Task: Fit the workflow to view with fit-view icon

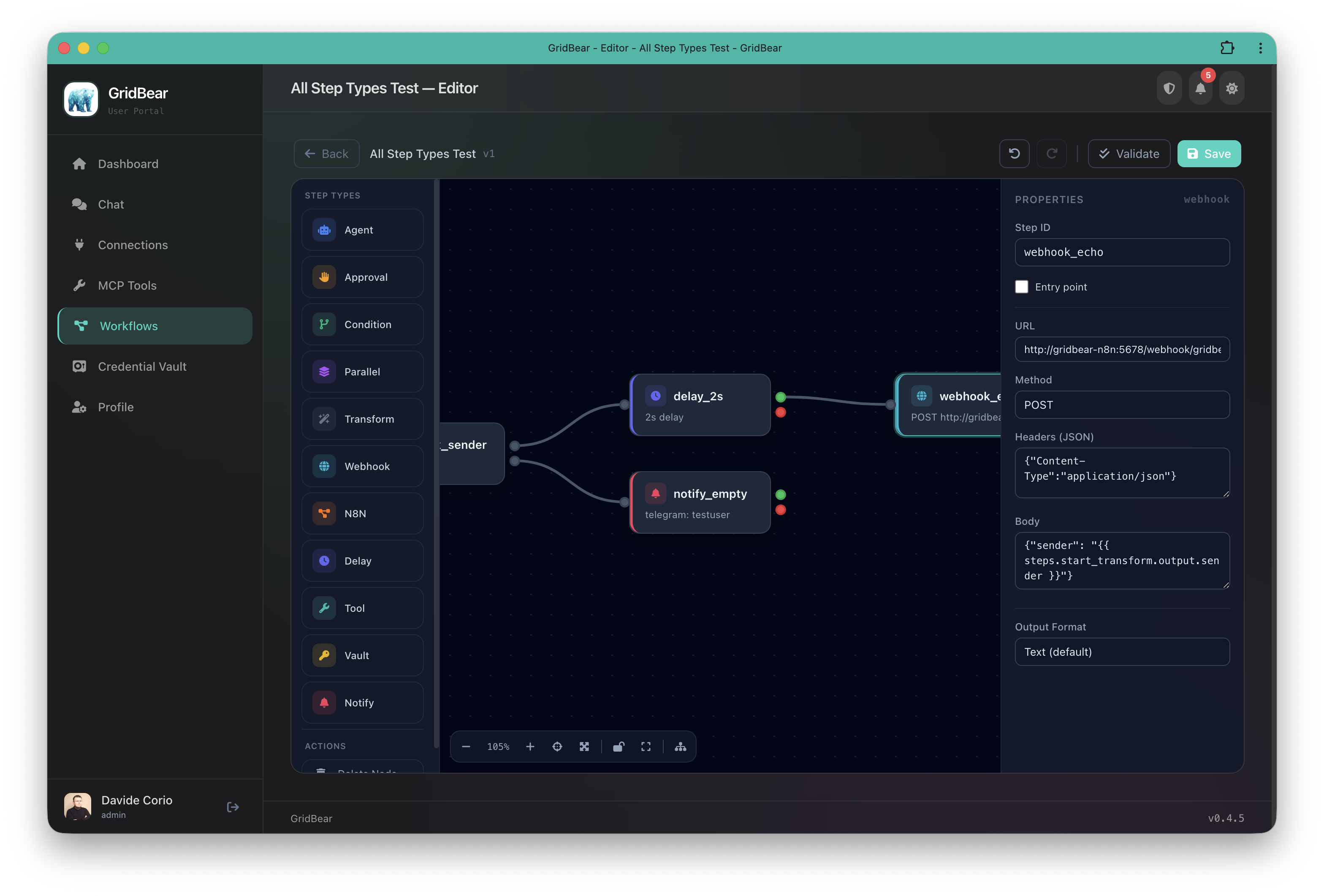Action: tap(584, 746)
